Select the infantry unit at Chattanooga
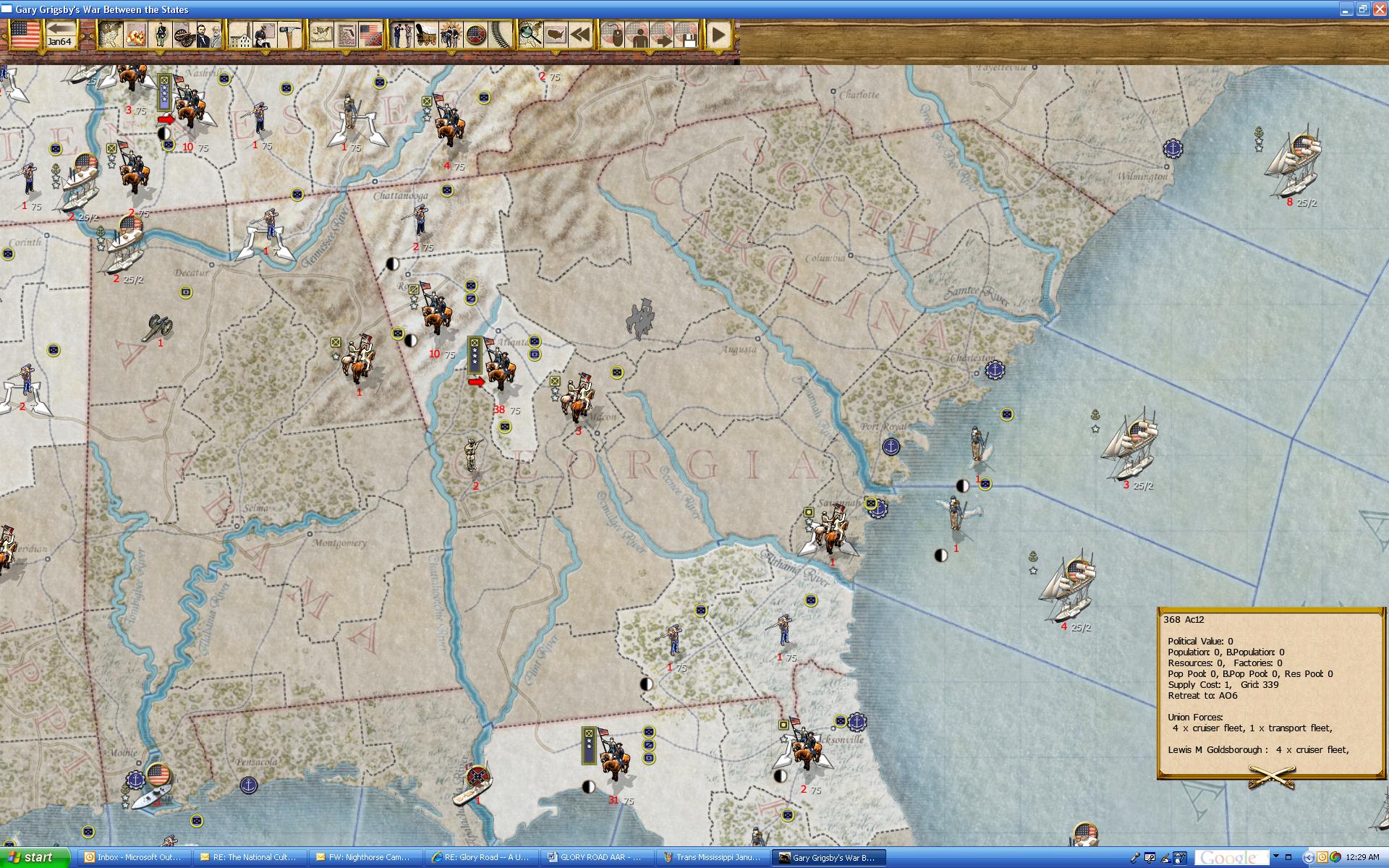 419,221
